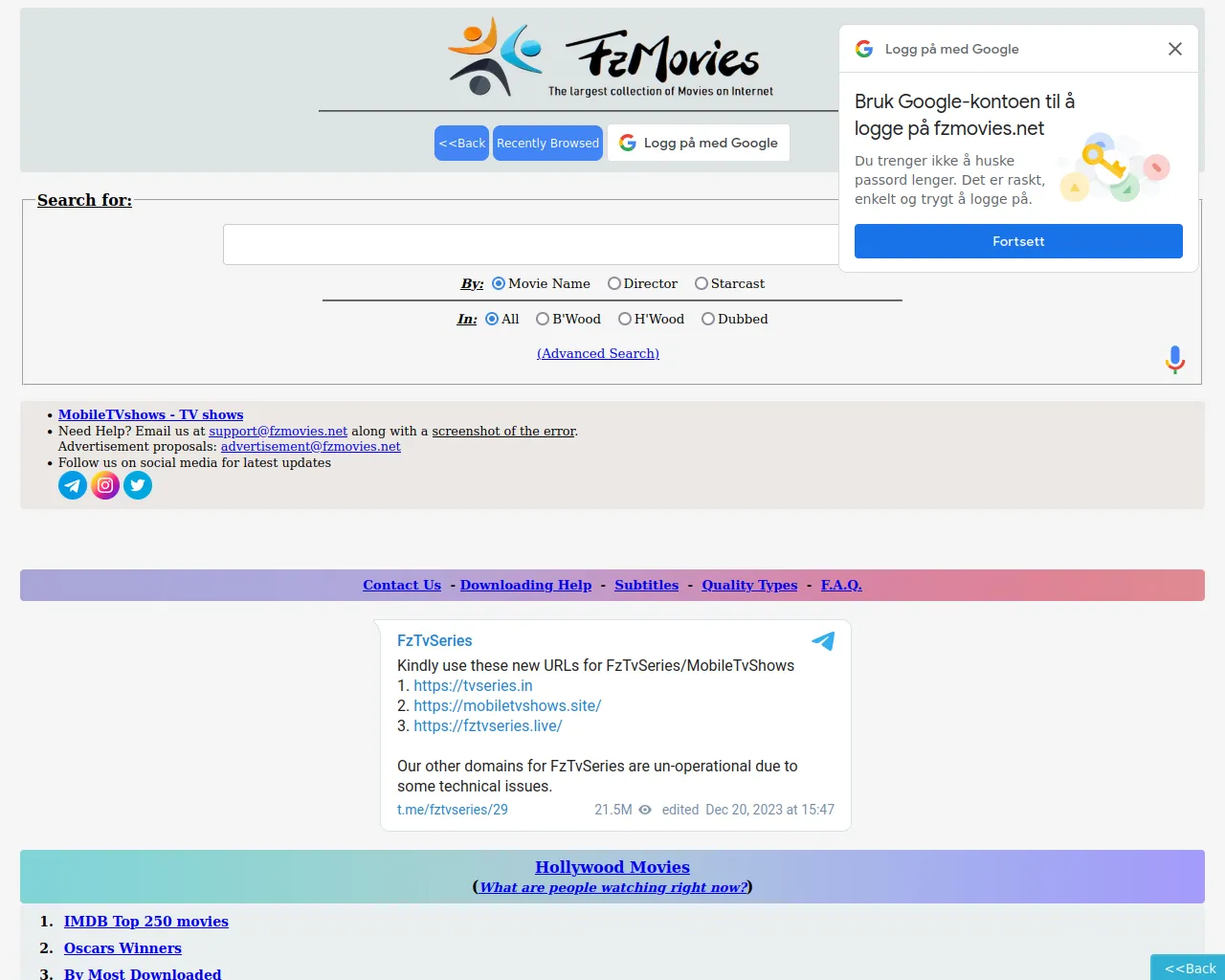Screen dimensions: 1225x980
Task: Open the Advanced Search link
Action: tap(598, 353)
